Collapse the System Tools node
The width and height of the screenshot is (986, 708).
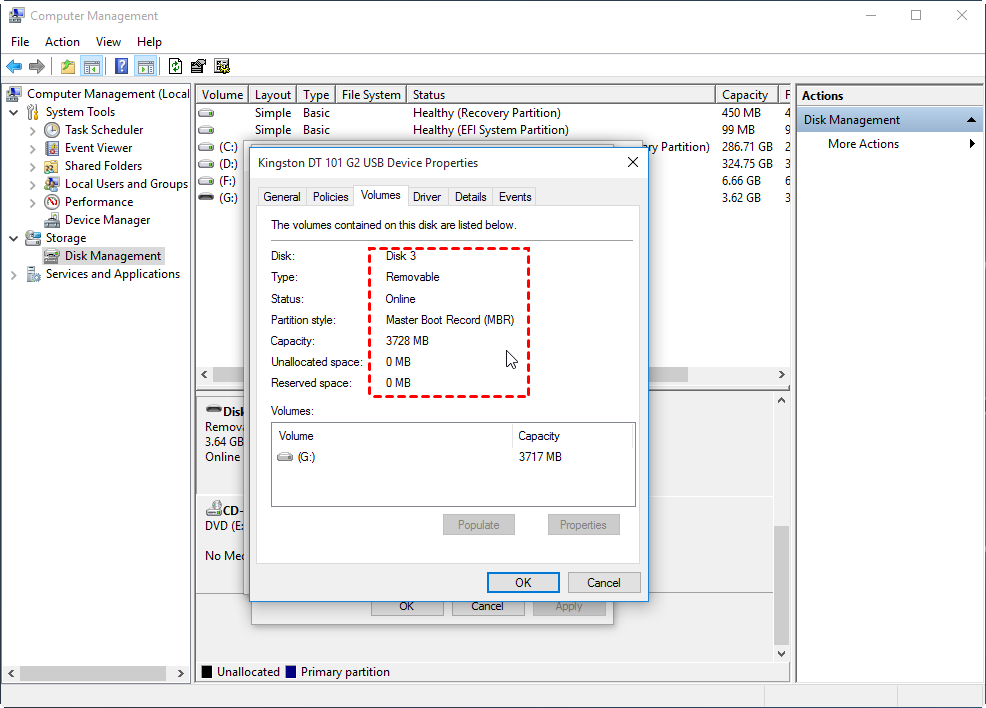(14, 113)
